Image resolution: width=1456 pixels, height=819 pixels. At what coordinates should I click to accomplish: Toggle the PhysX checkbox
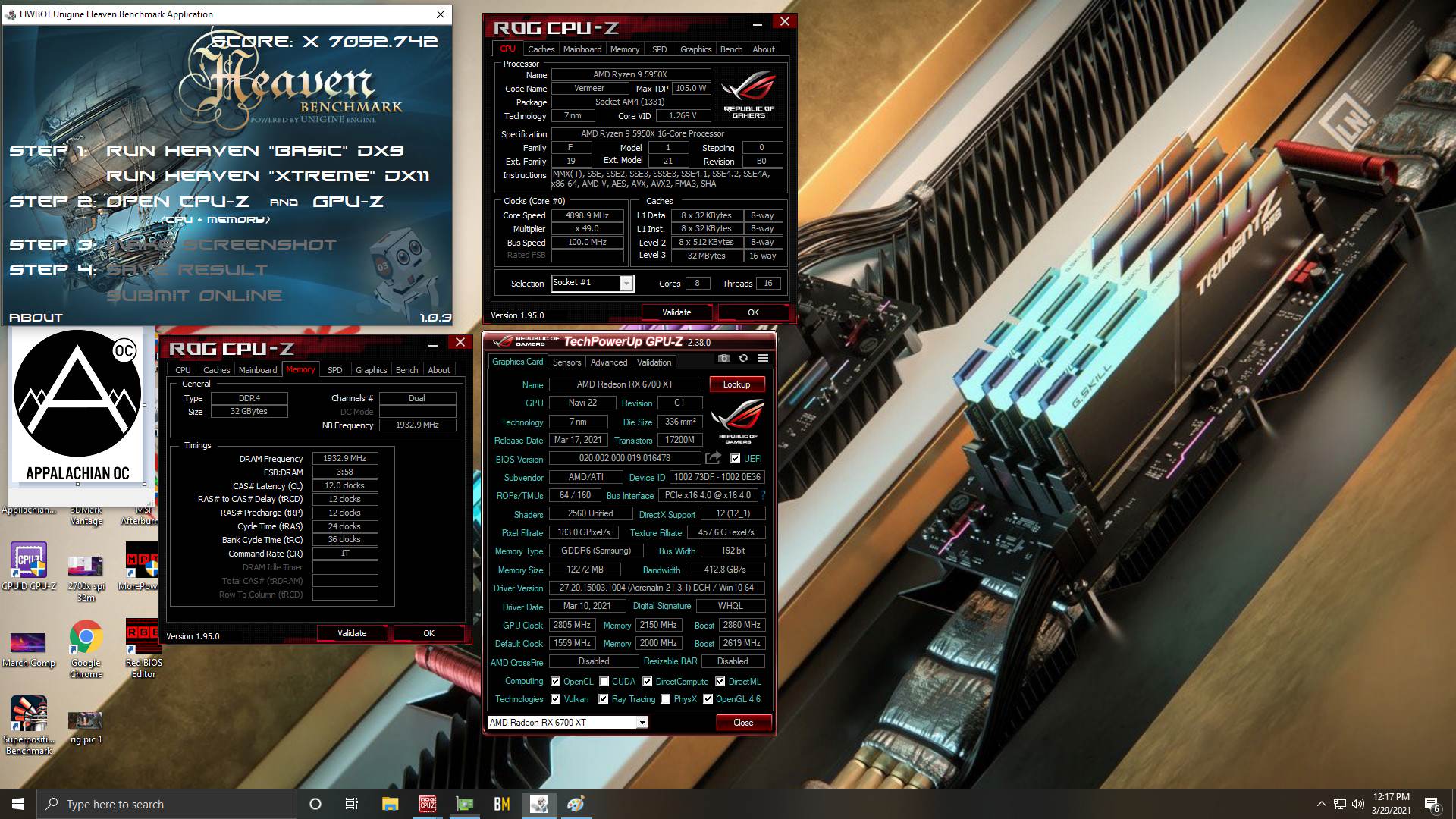point(666,699)
